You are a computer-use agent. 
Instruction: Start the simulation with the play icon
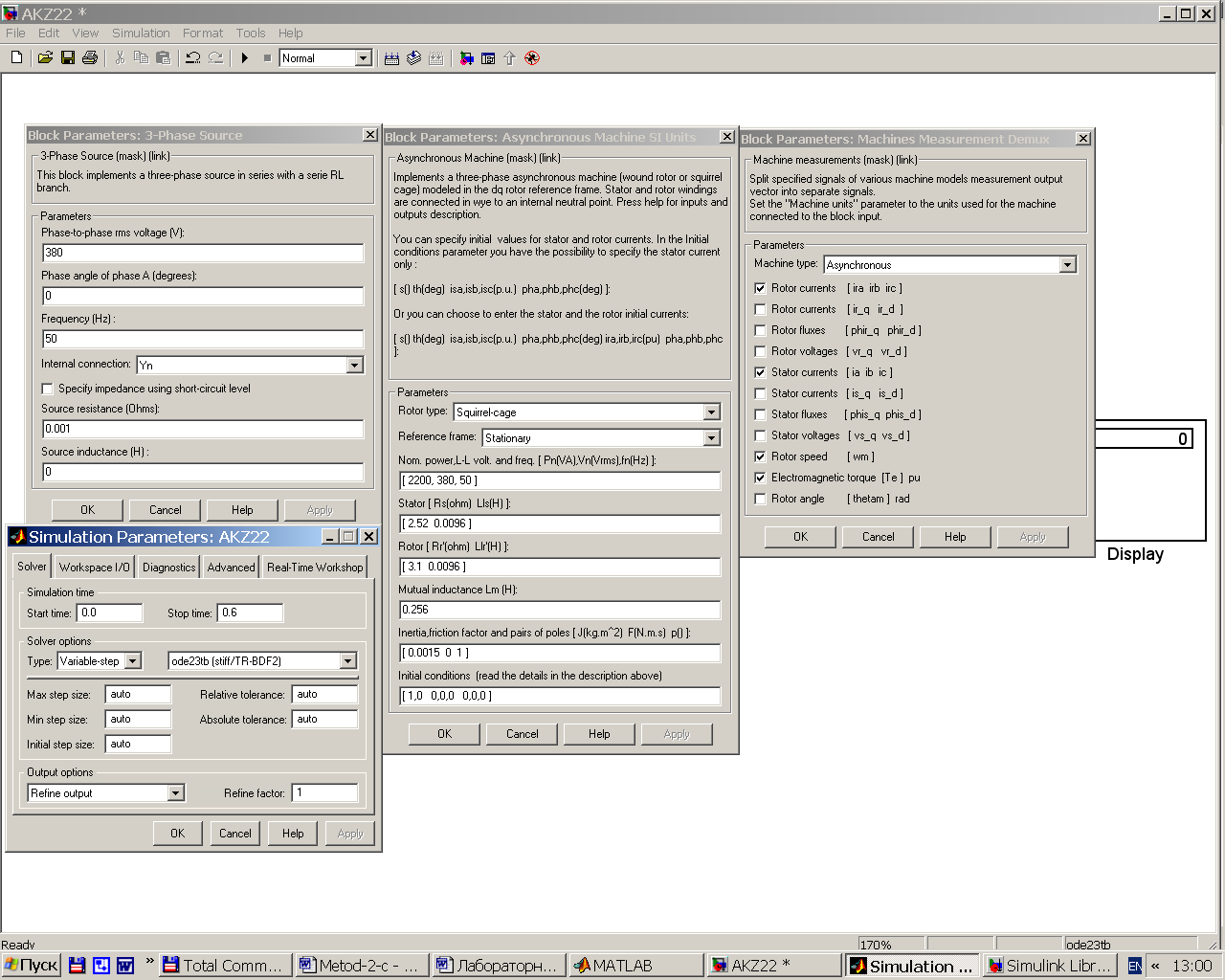(x=245, y=58)
